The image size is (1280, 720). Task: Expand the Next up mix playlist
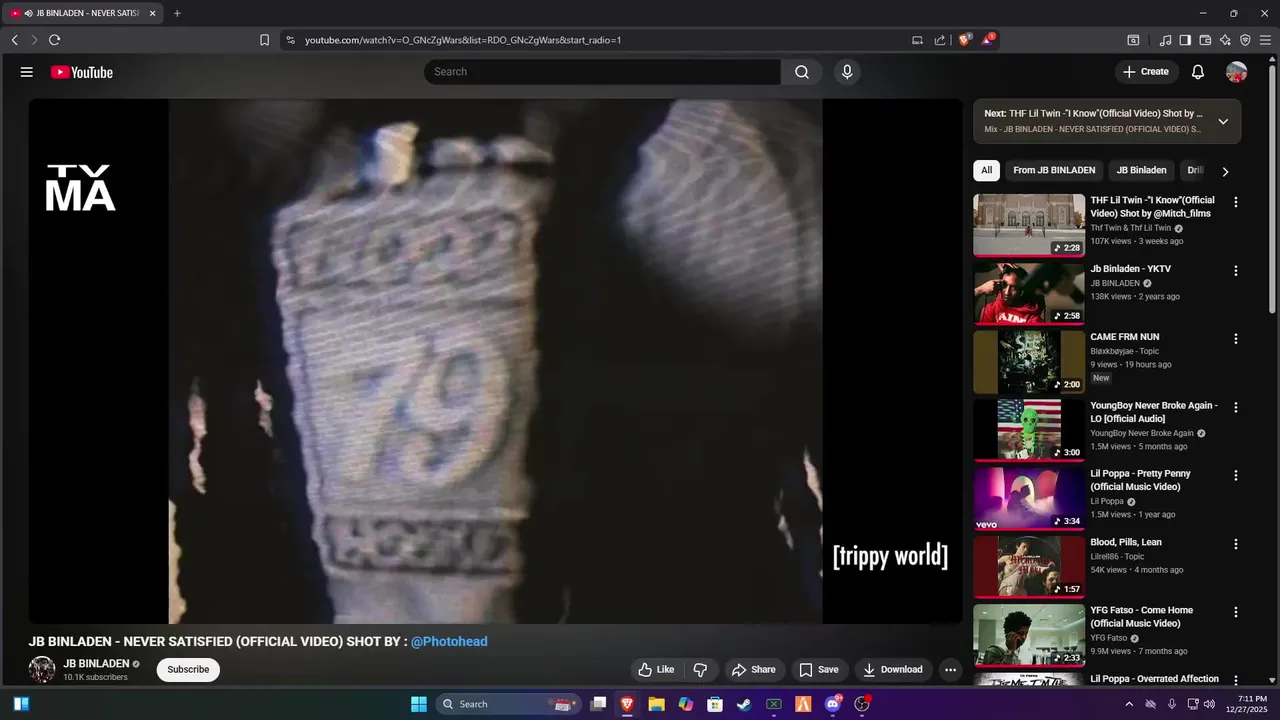(1223, 121)
